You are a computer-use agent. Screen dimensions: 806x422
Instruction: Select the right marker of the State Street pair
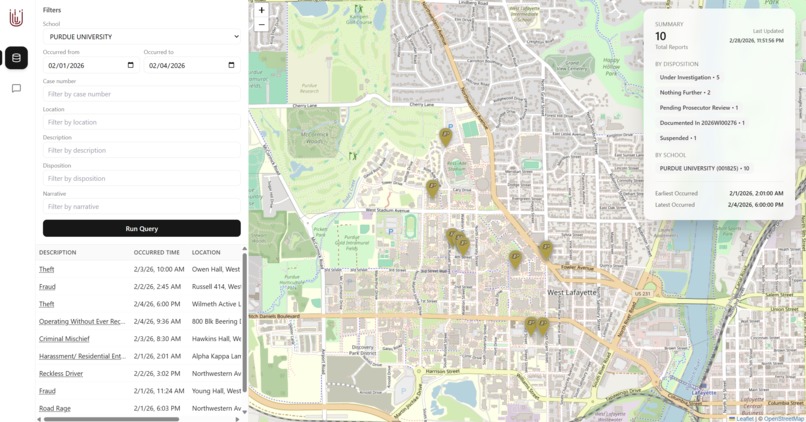[543, 326]
